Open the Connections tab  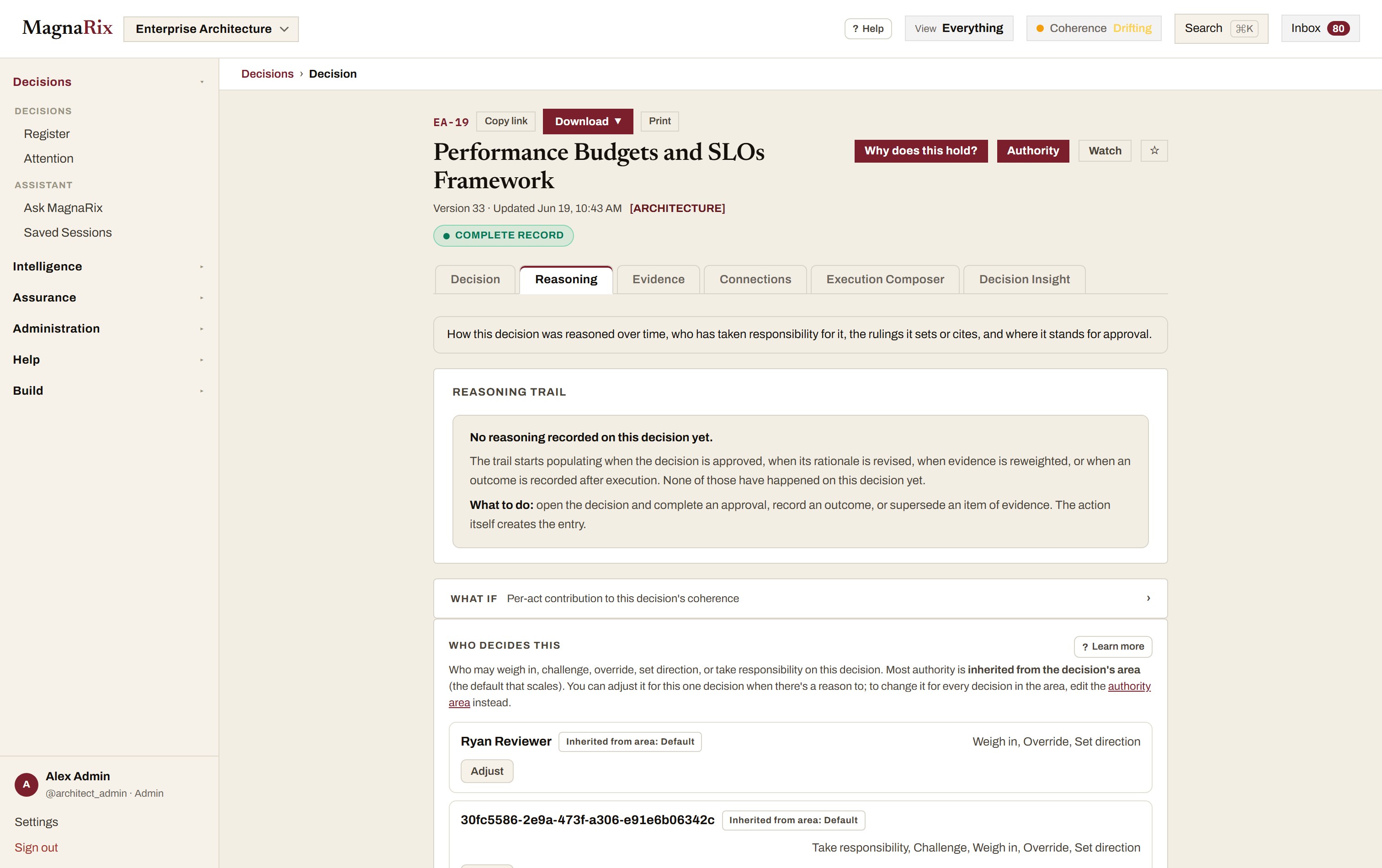click(x=755, y=280)
